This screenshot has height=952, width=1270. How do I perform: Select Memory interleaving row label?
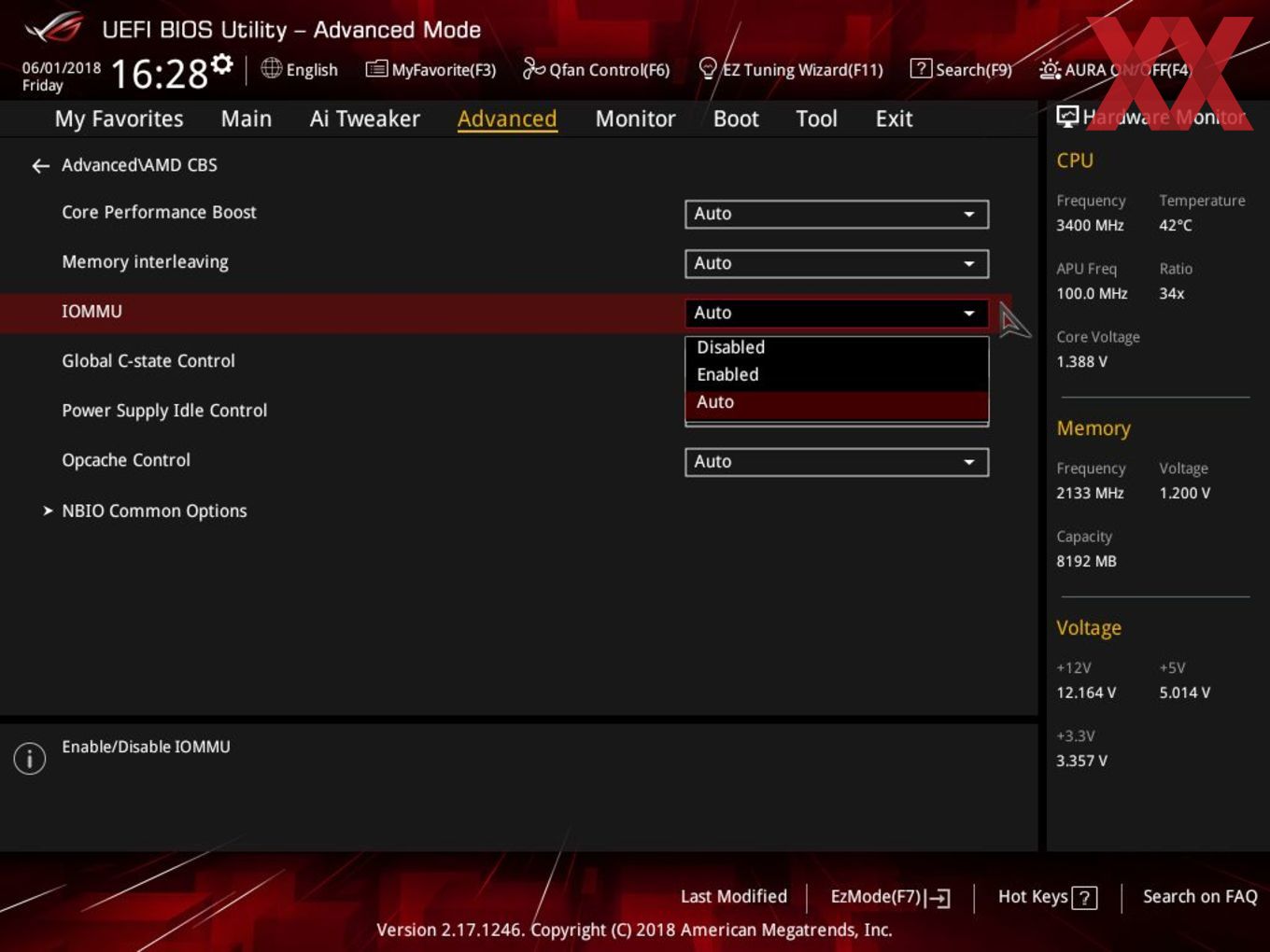[x=145, y=262]
